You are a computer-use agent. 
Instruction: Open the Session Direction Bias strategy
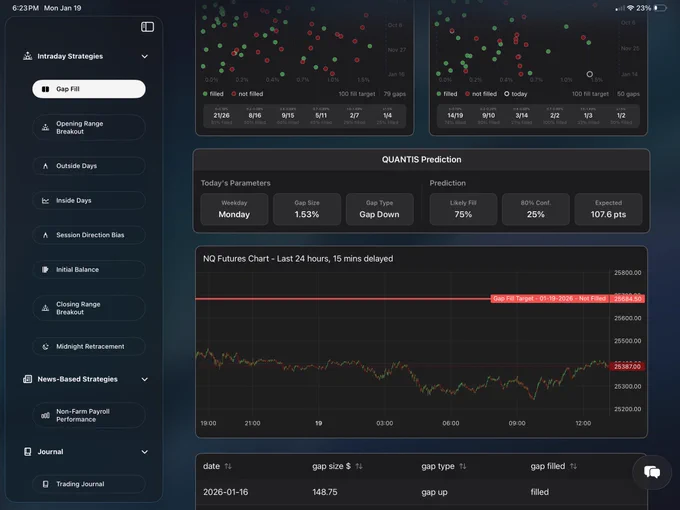click(89, 235)
